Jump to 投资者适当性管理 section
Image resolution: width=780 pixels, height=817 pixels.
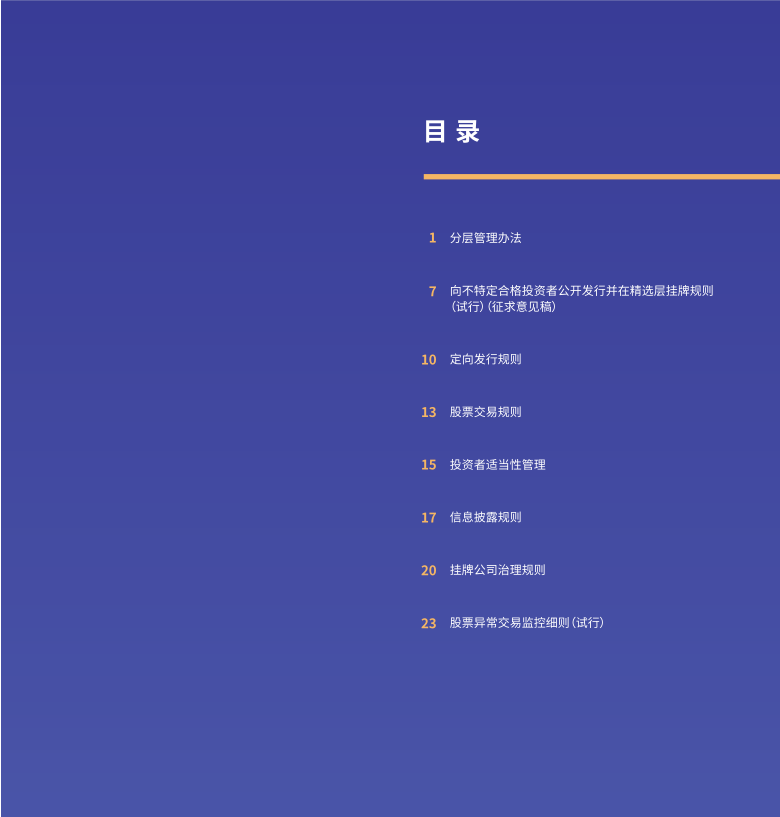tap(497, 465)
